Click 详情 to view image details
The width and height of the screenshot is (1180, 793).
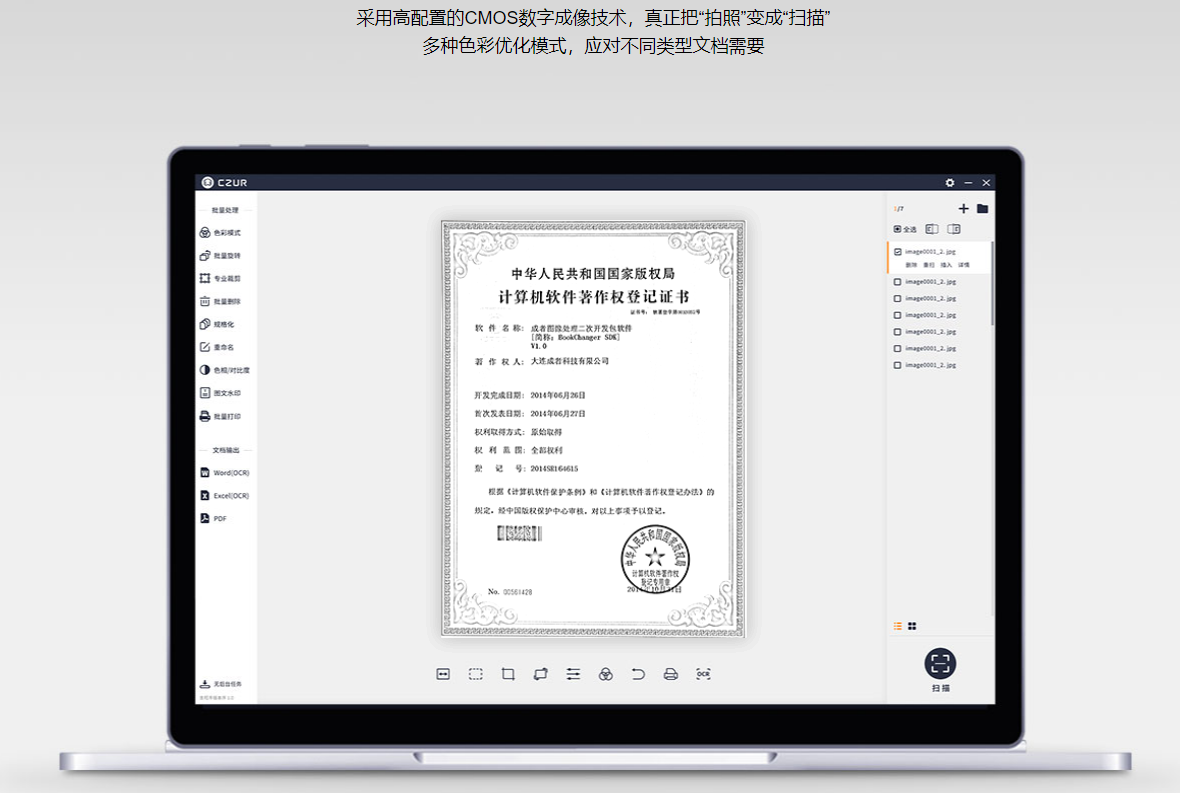coord(963,264)
